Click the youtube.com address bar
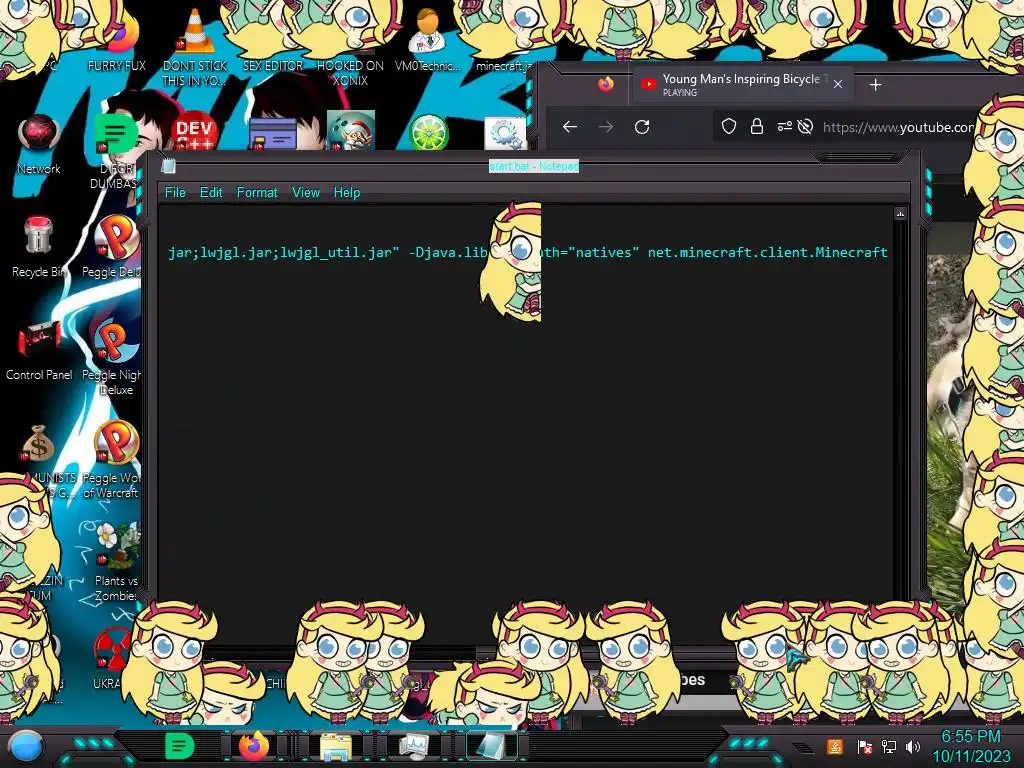The image size is (1024, 768). [898, 127]
